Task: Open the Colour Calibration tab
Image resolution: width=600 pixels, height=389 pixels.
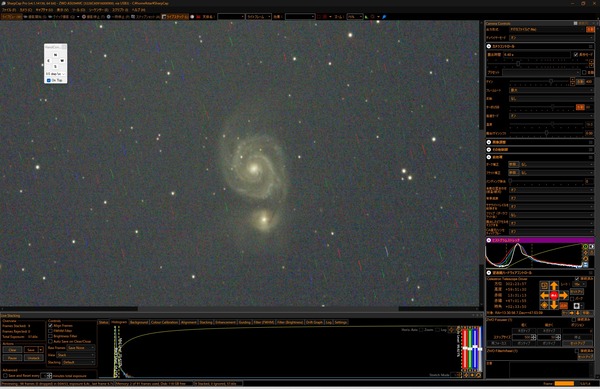Action: click(164, 322)
